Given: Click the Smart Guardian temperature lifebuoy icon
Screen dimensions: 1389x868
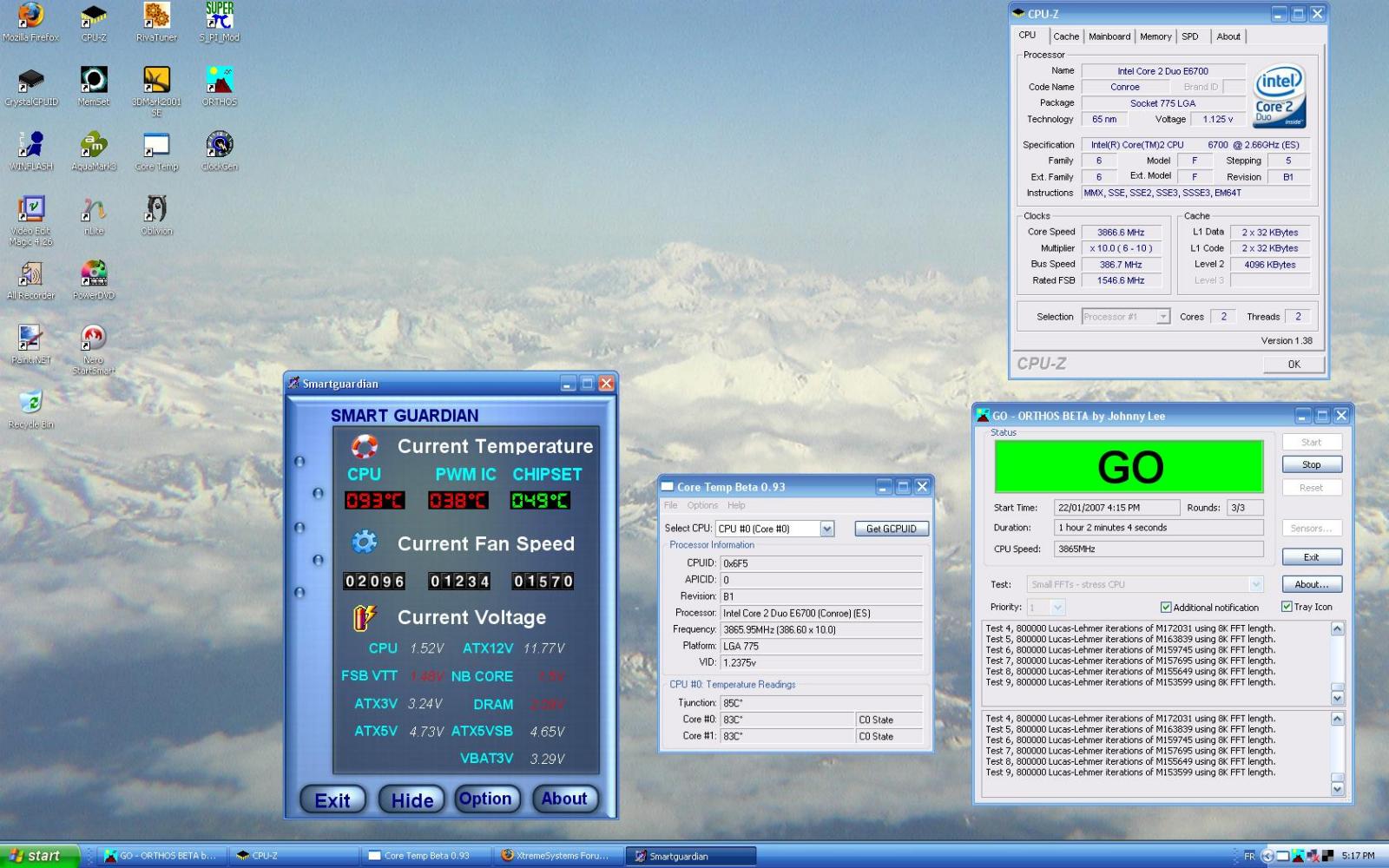Looking at the screenshot, I should click(x=365, y=446).
